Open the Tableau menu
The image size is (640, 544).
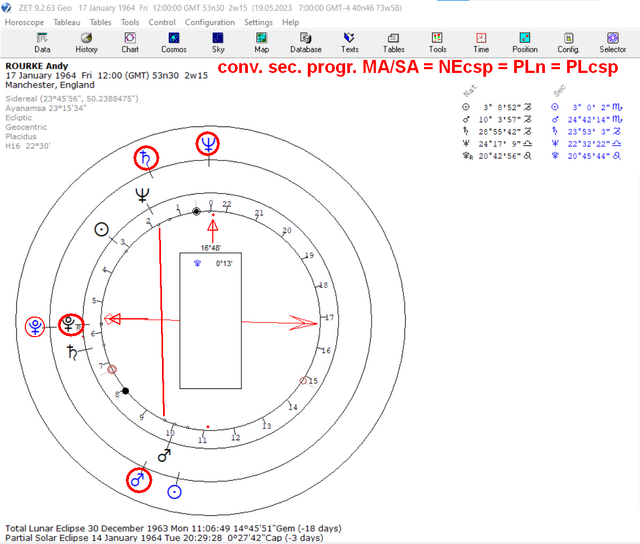click(x=67, y=22)
